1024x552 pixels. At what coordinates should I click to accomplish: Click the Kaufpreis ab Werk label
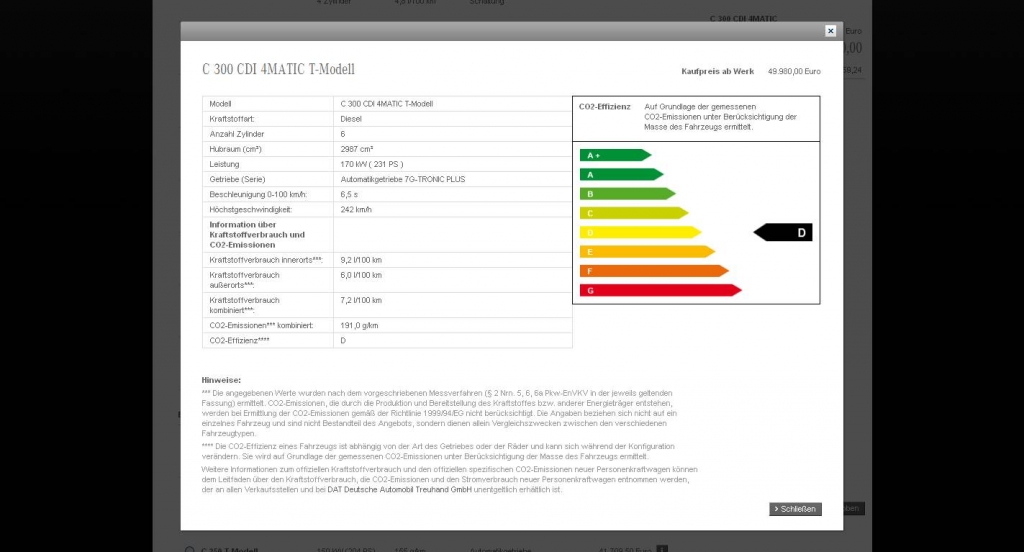[x=717, y=71]
